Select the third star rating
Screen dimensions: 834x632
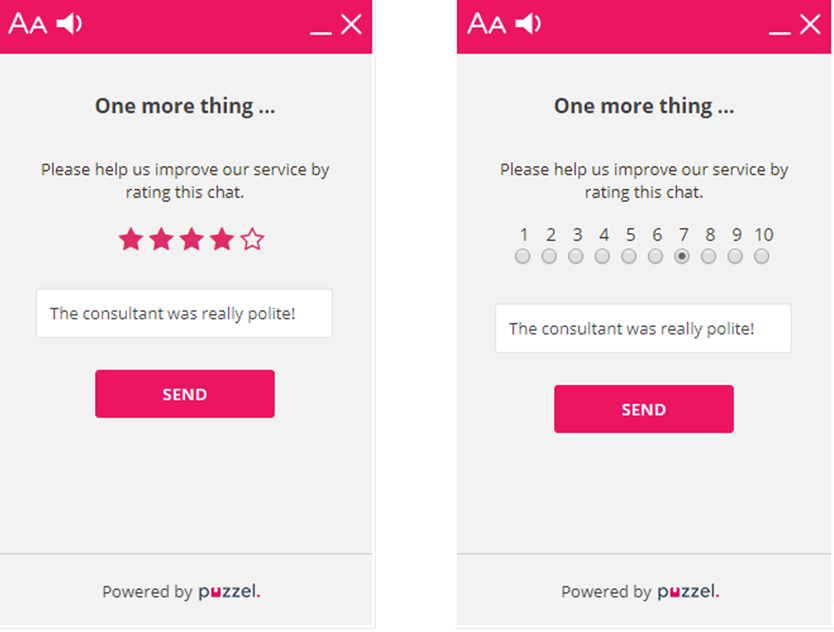191,239
